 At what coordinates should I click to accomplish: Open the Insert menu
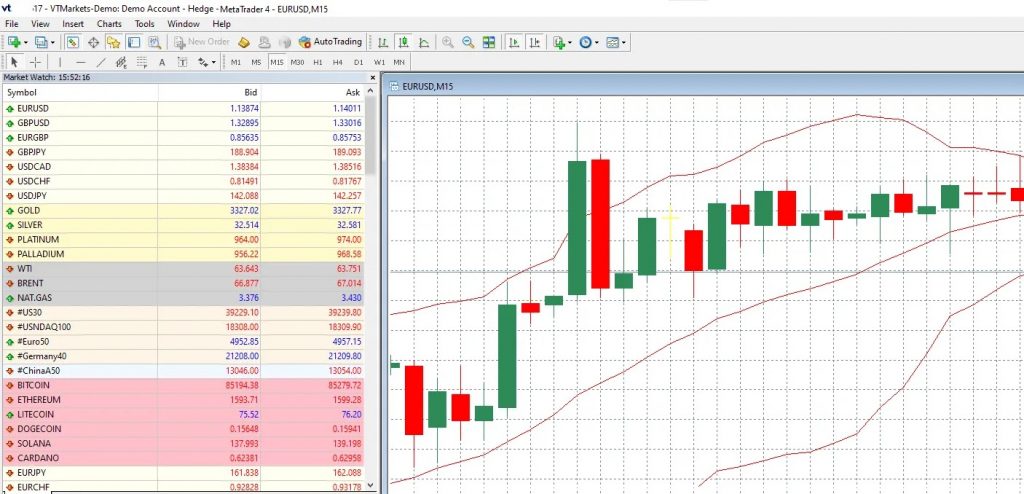pos(73,24)
